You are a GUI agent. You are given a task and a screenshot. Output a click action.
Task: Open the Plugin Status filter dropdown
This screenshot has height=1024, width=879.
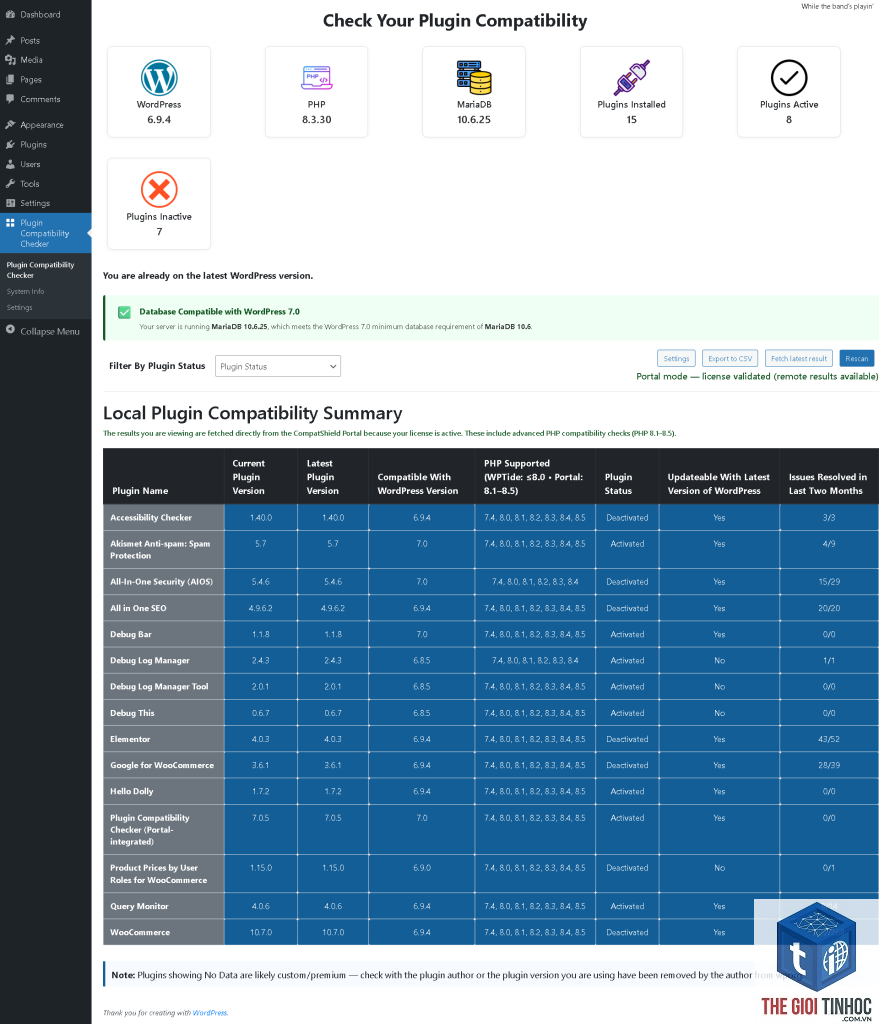(x=278, y=366)
